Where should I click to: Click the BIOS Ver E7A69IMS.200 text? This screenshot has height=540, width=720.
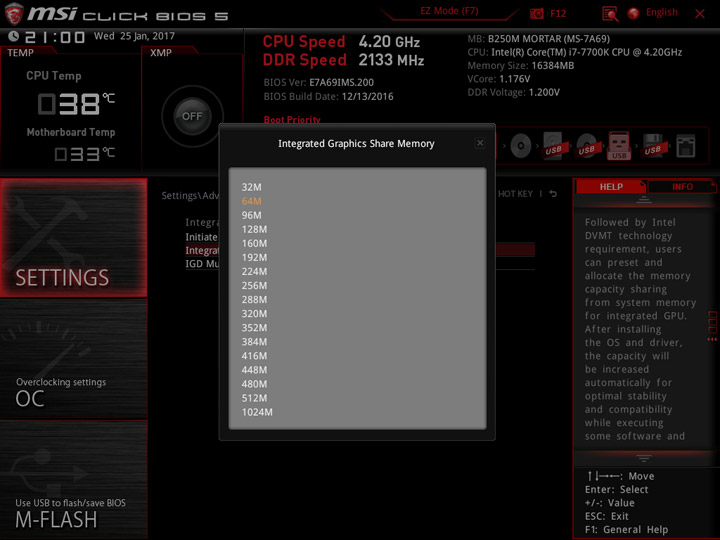coord(319,82)
